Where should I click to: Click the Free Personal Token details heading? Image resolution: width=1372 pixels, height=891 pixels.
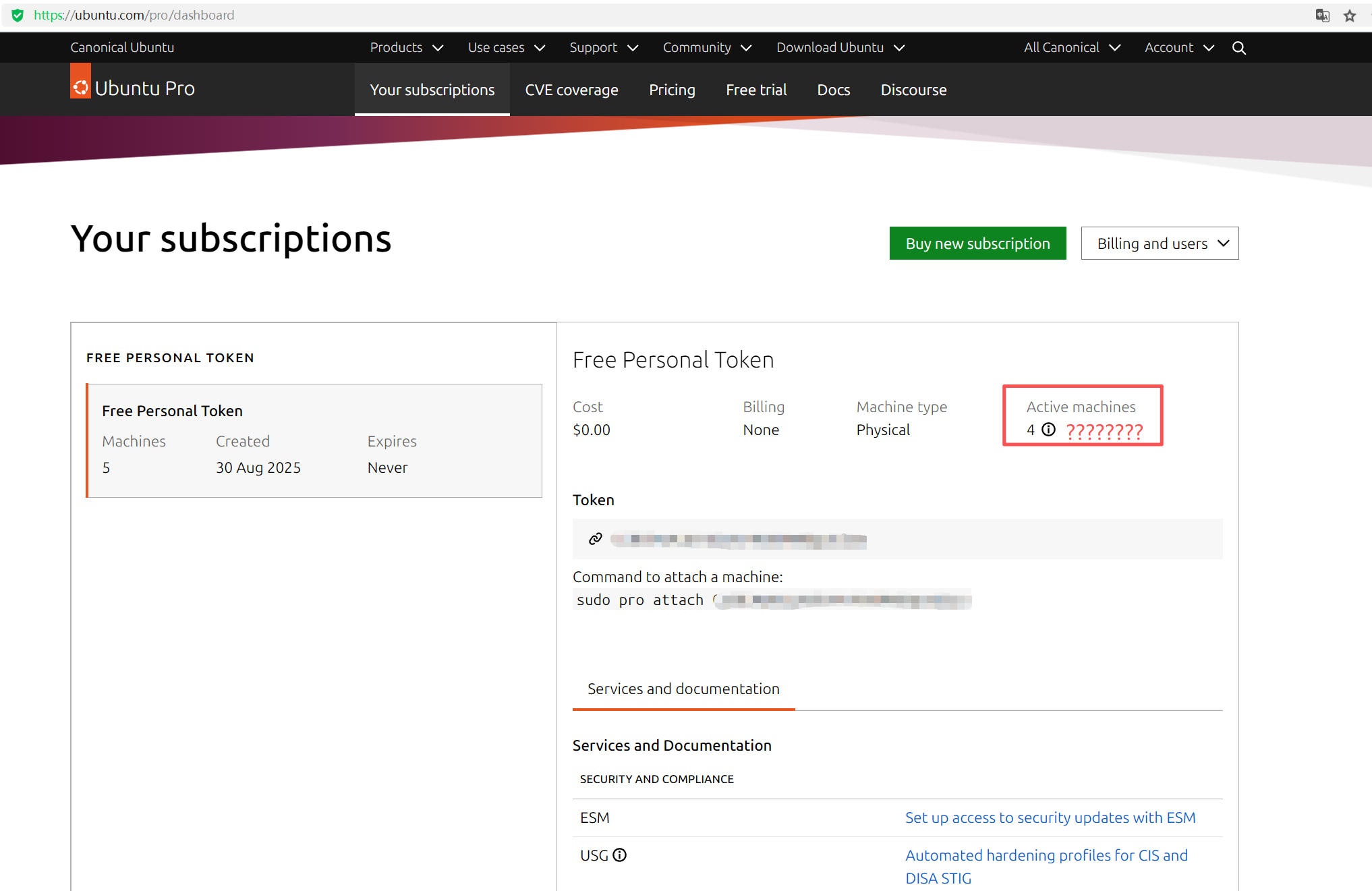673,360
